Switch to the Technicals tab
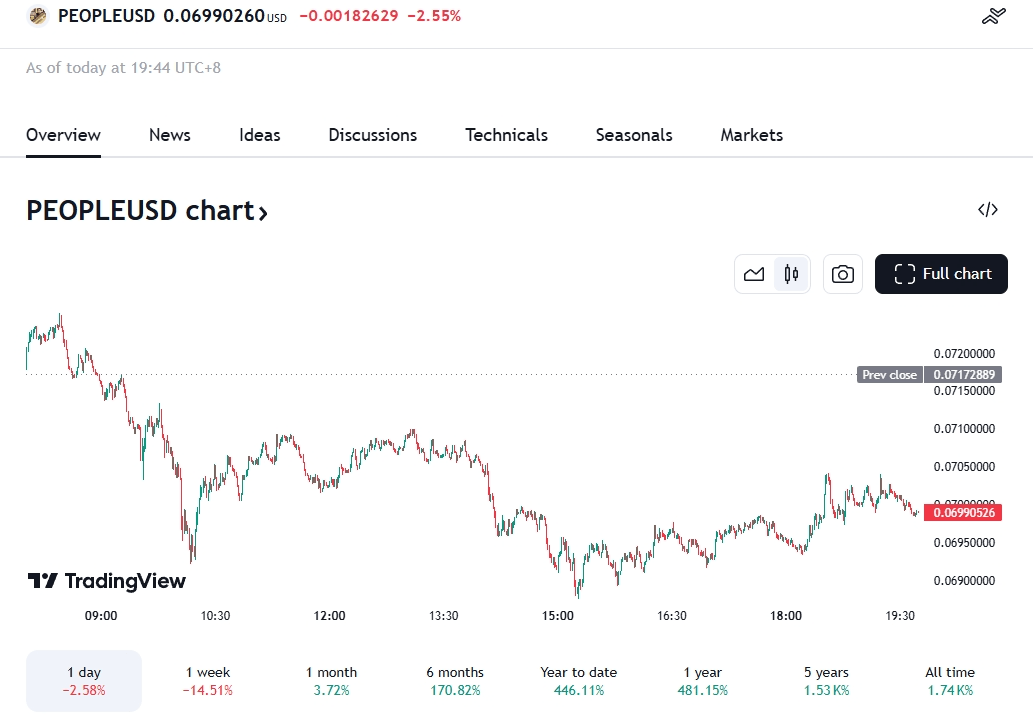1033x721 pixels. 506,135
